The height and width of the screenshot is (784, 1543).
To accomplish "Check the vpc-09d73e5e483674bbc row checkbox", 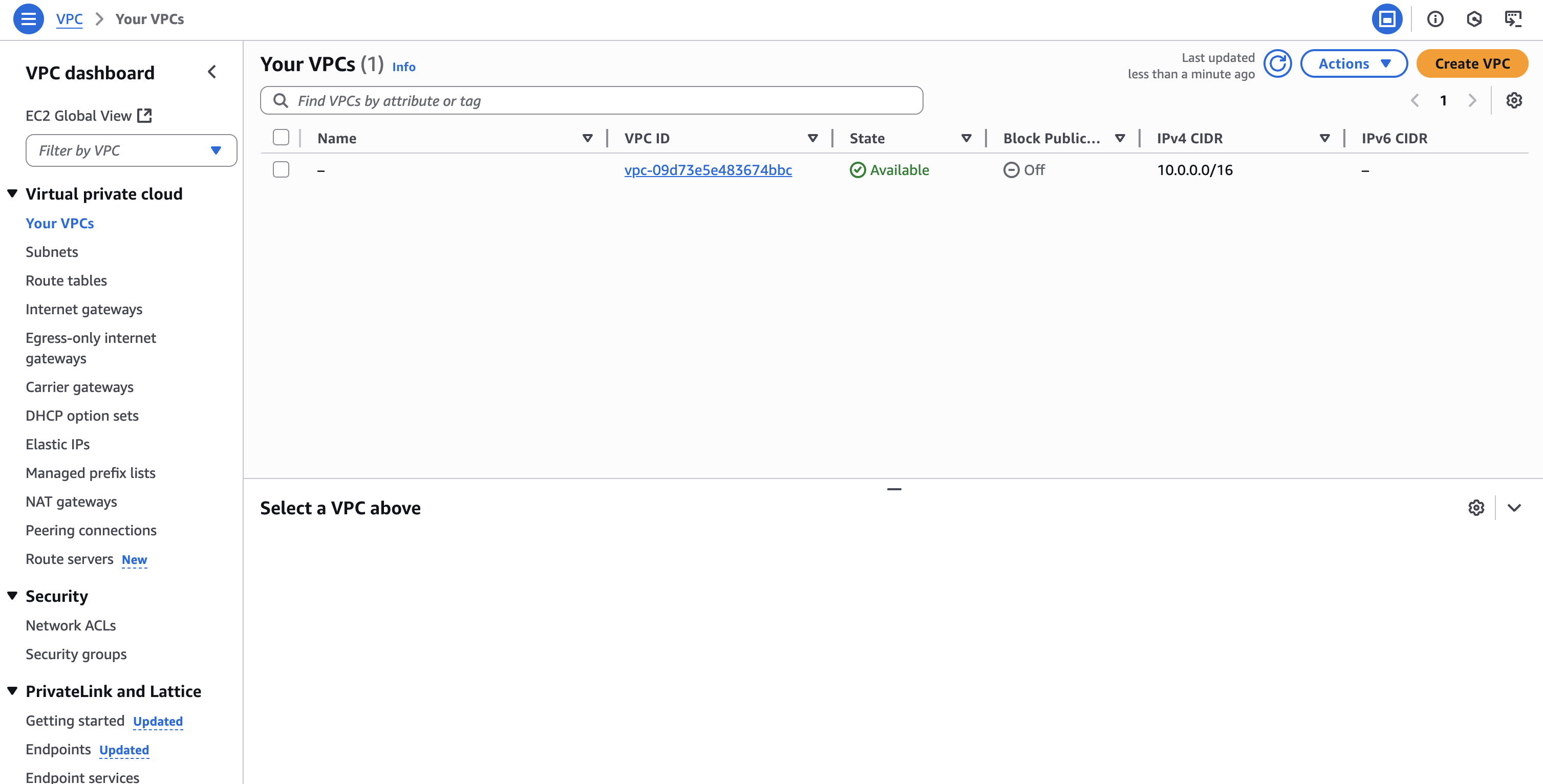I will tap(281, 170).
